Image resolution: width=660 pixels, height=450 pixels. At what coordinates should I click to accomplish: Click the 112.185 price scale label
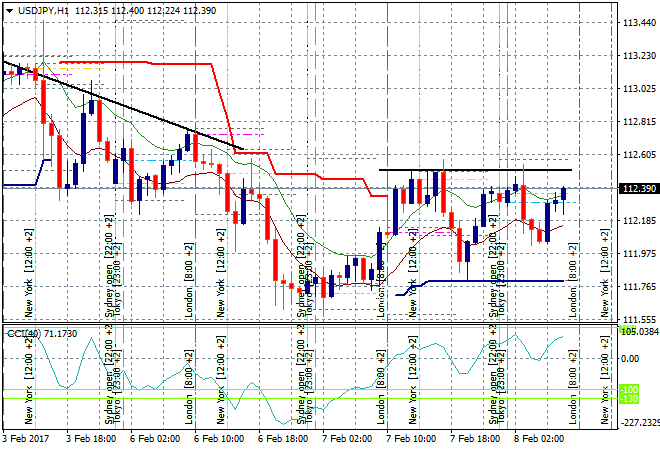pos(639,221)
